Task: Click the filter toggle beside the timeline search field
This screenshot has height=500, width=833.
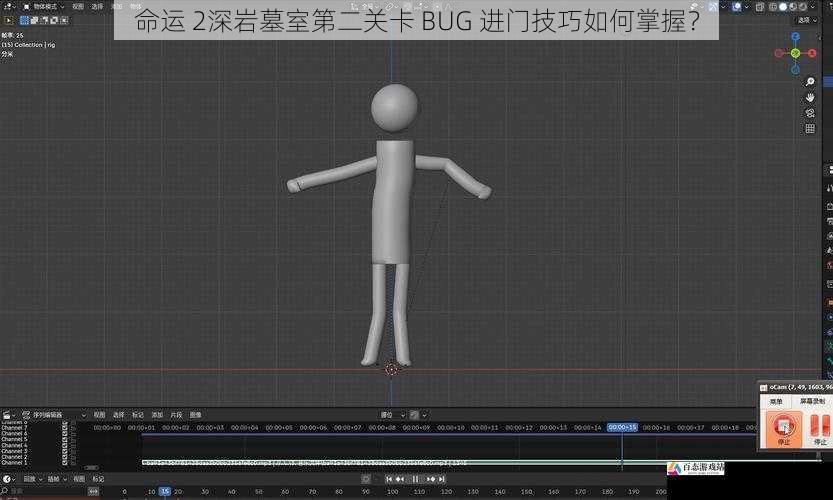Action: (93, 491)
